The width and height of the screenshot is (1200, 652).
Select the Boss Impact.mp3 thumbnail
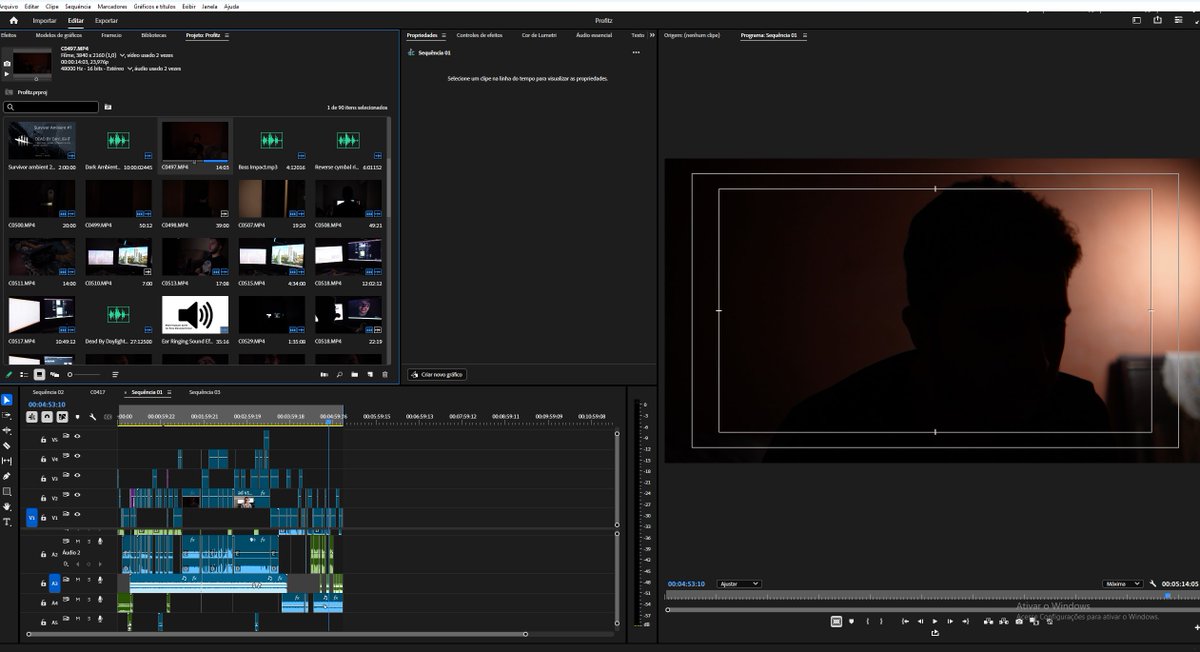[271, 141]
